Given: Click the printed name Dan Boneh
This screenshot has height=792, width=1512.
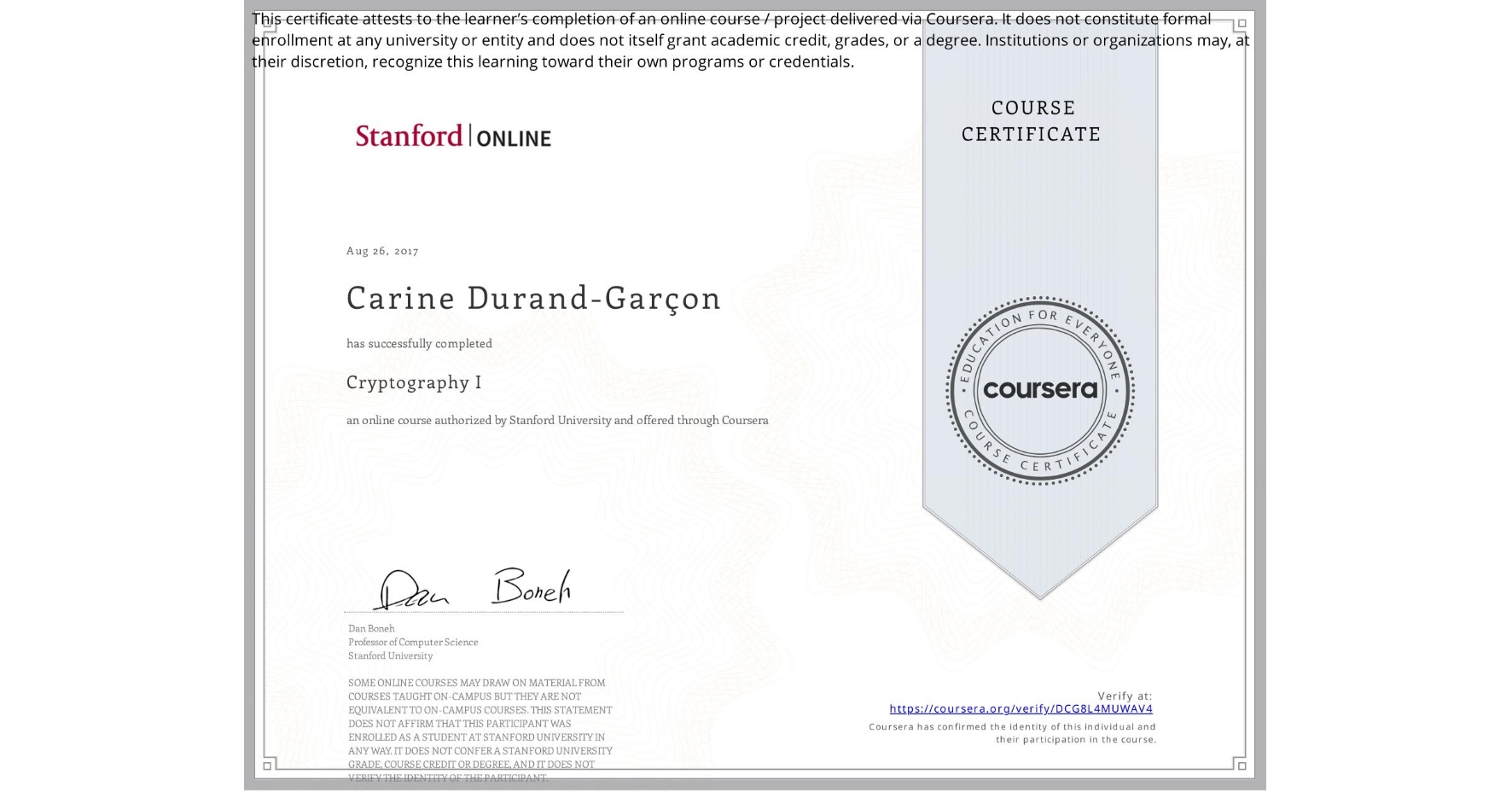Looking at the screenshot, I should click(x=371, y=628).
